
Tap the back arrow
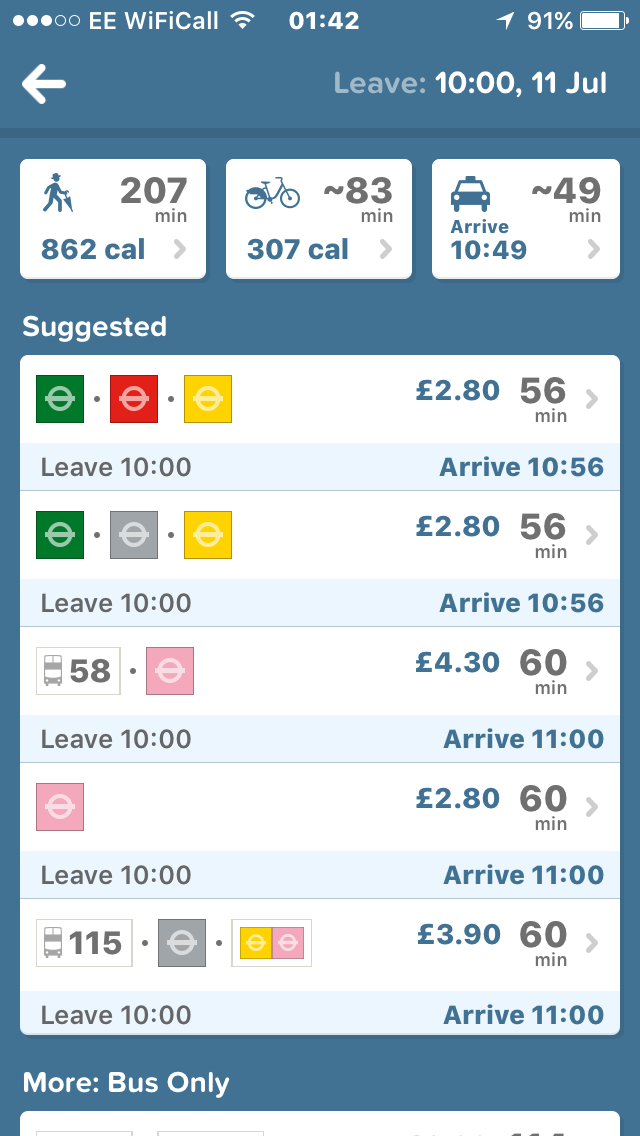point(42,84)
